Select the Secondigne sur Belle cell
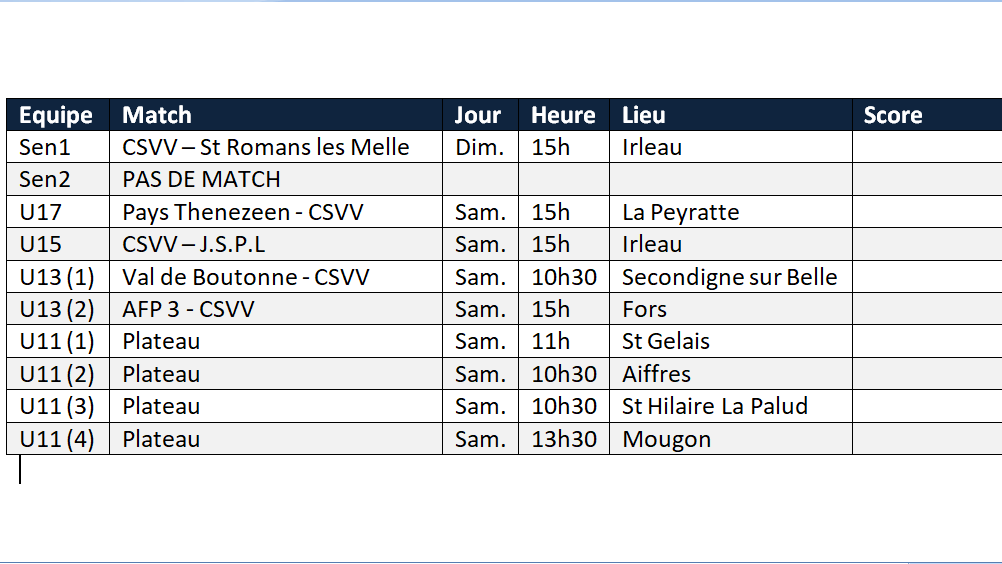This screenshot has height=564, width=1002. 729,277
